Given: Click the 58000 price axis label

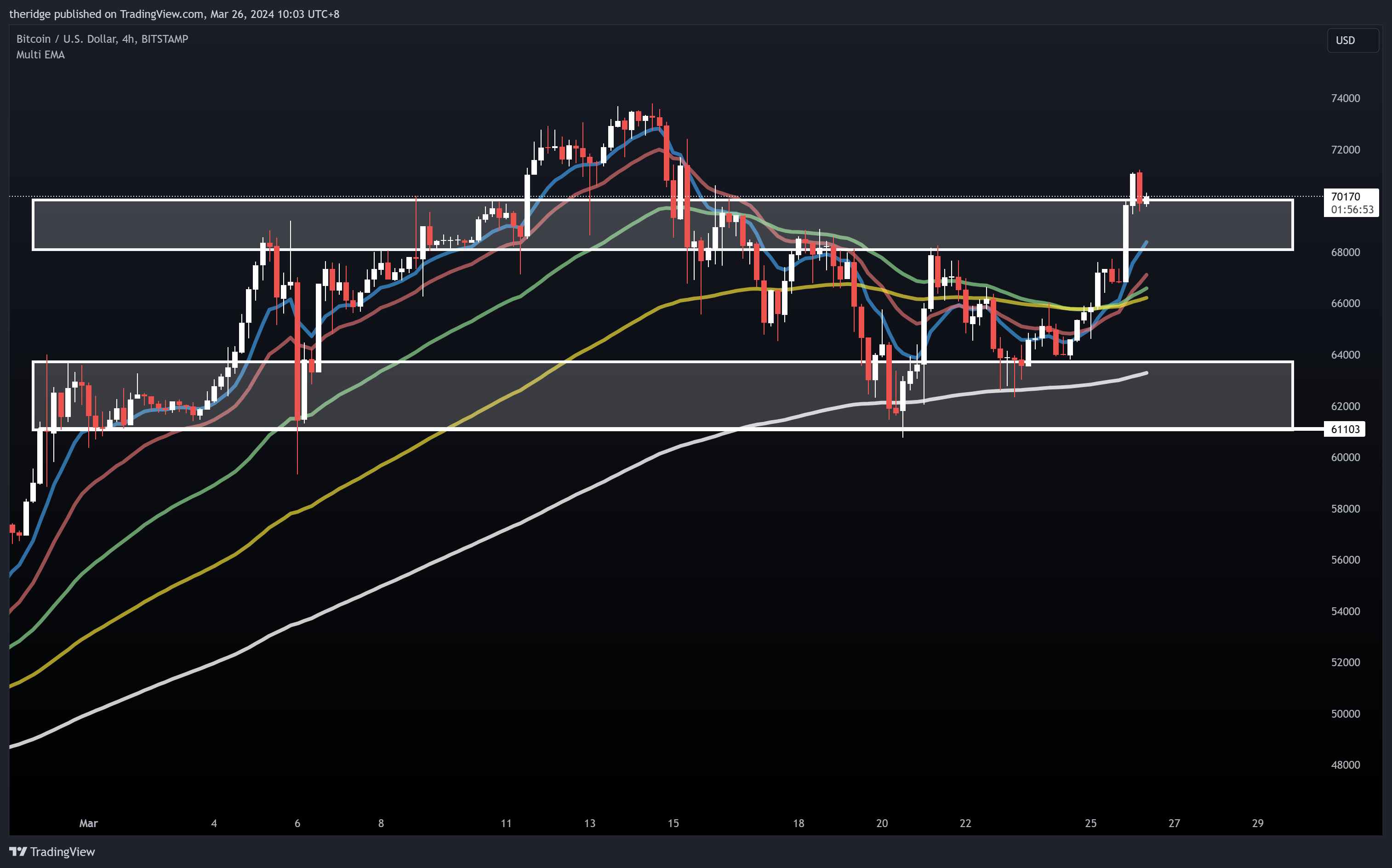Looking at the screenshot, I should 1345,508.
